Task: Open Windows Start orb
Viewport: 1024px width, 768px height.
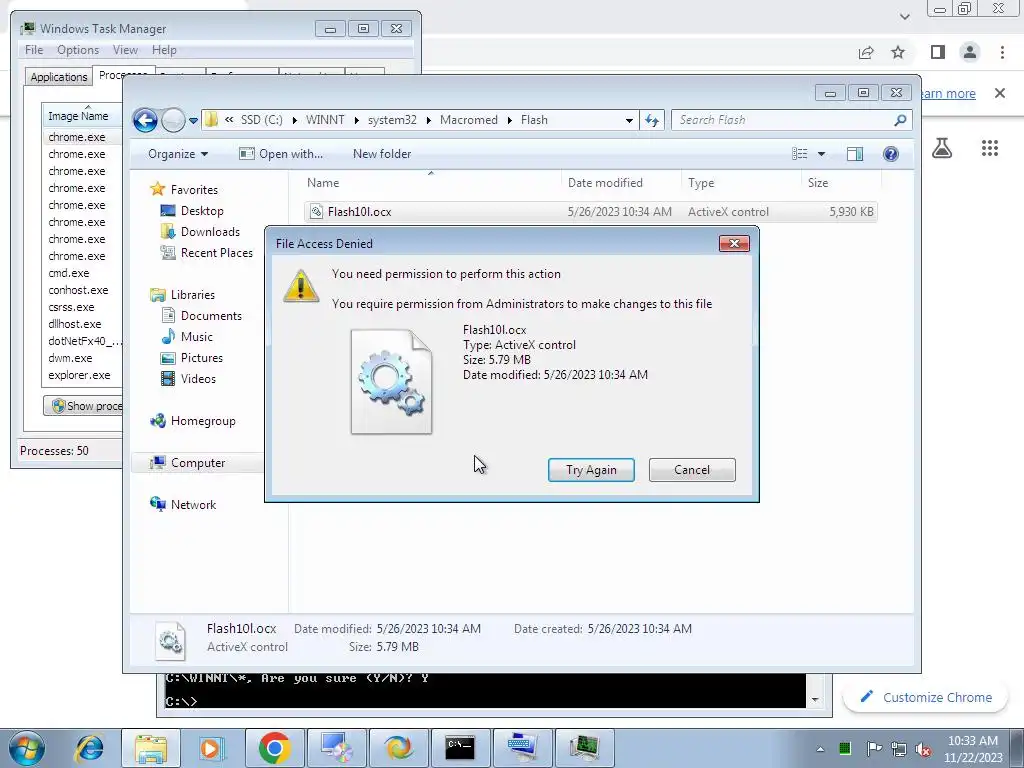Action: pos(26,748)
